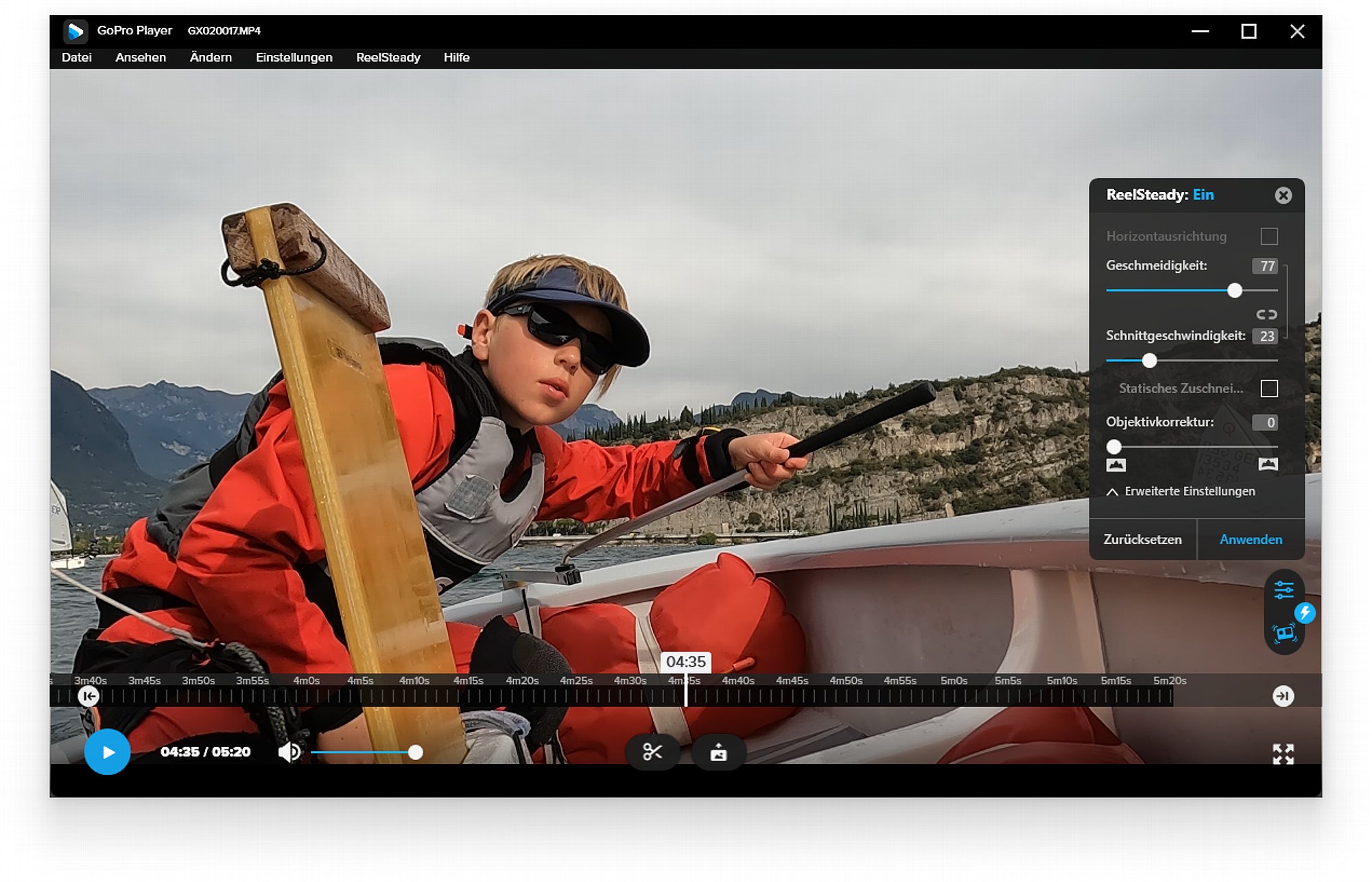
Task: Open the ReelSteady menu
Action: tap(388, 58)
